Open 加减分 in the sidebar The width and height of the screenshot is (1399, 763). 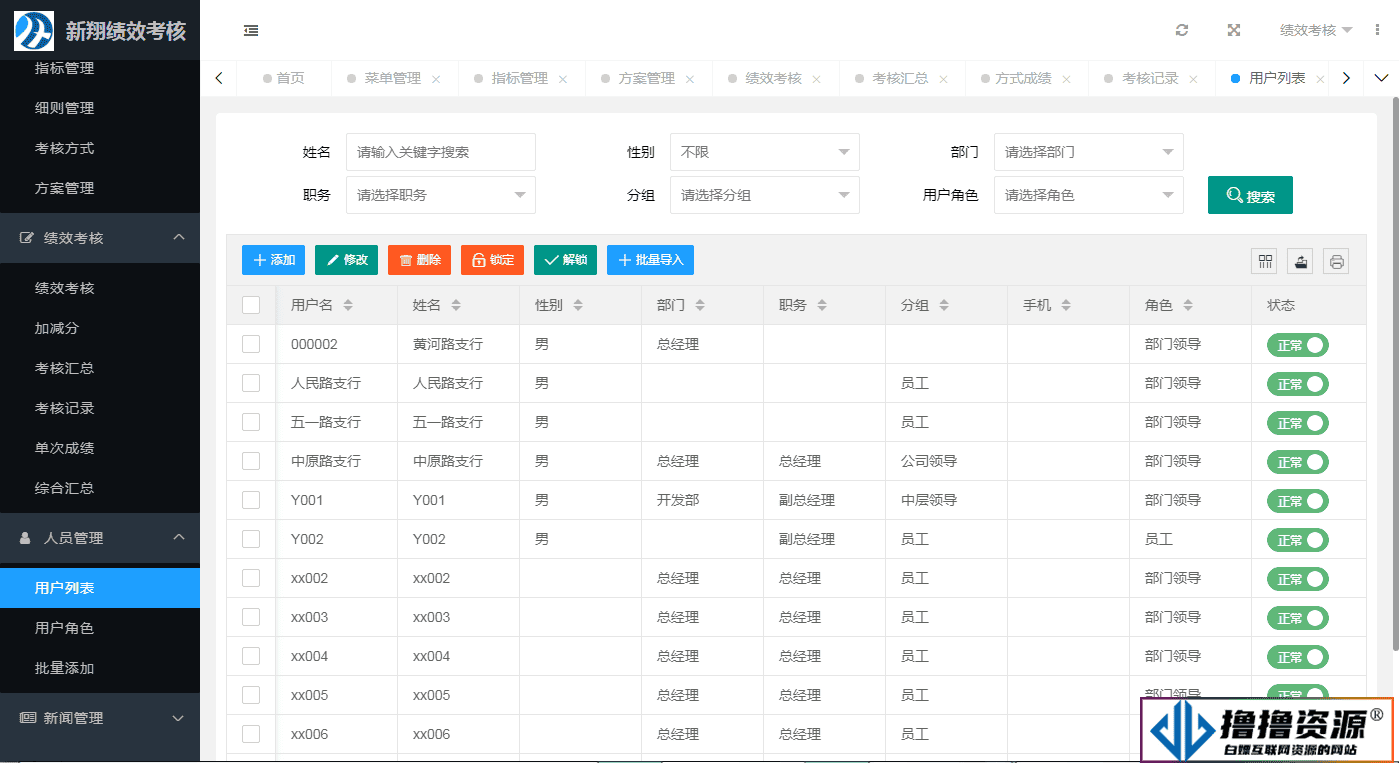click(100, 328)
